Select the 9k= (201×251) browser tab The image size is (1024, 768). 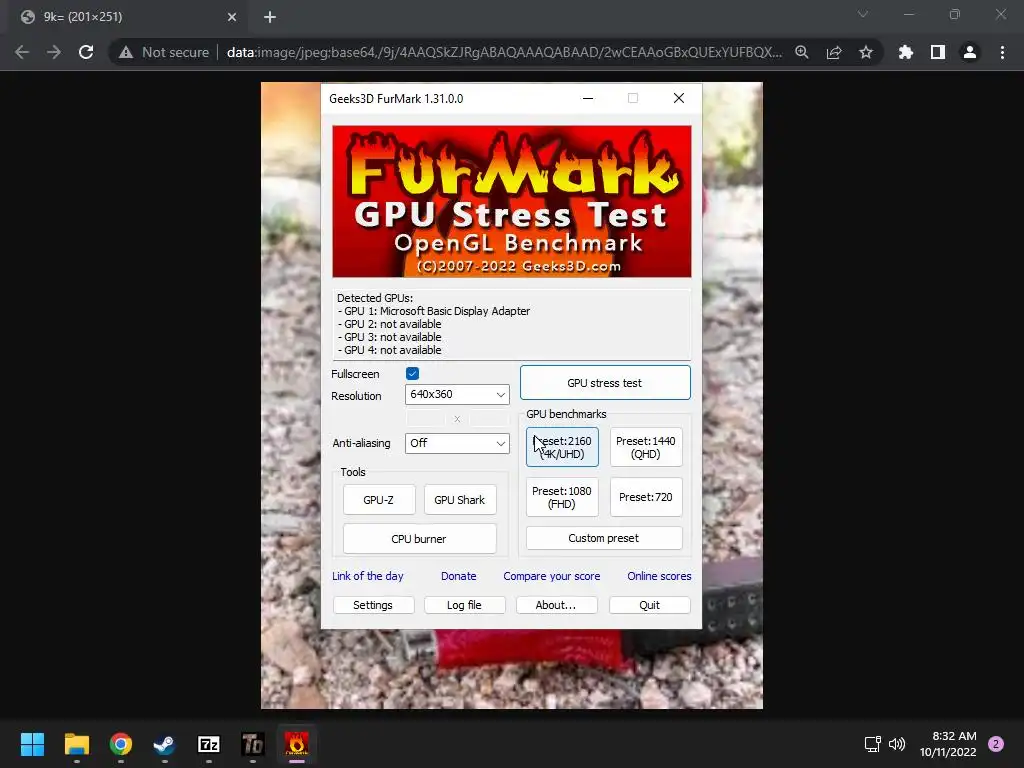click(x=128, y=17)
